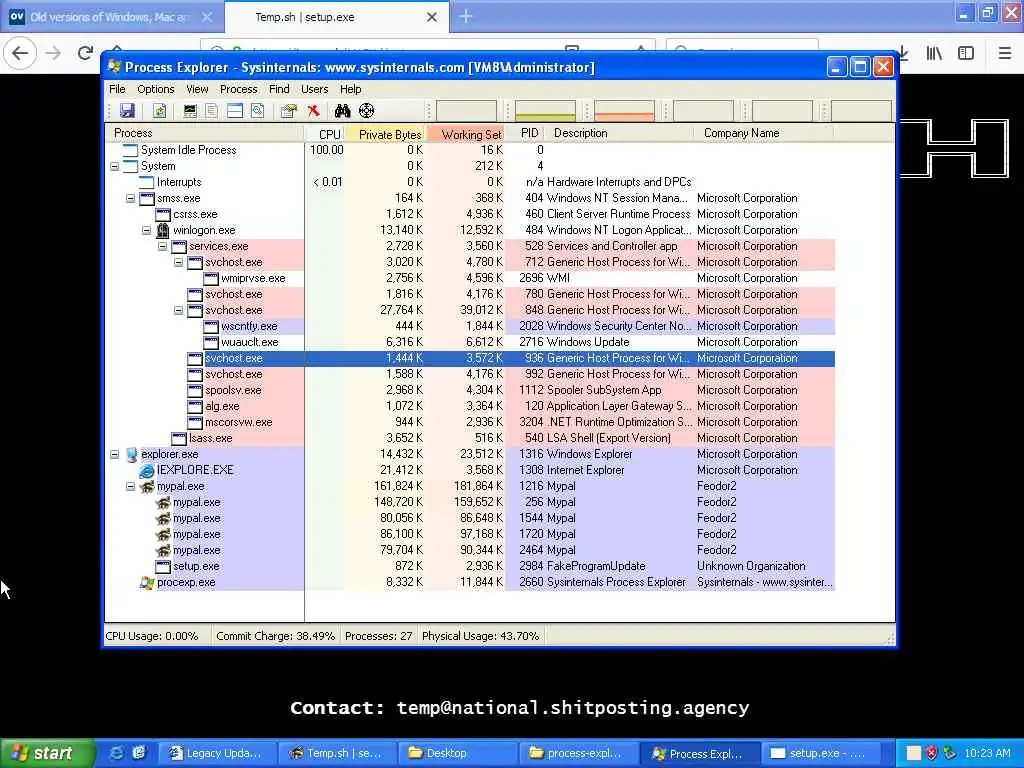The width and height of the screenshot is (1024, 768).
Task: Switch to Legacy Upda... taskbar button
Action: click(217, 753)
